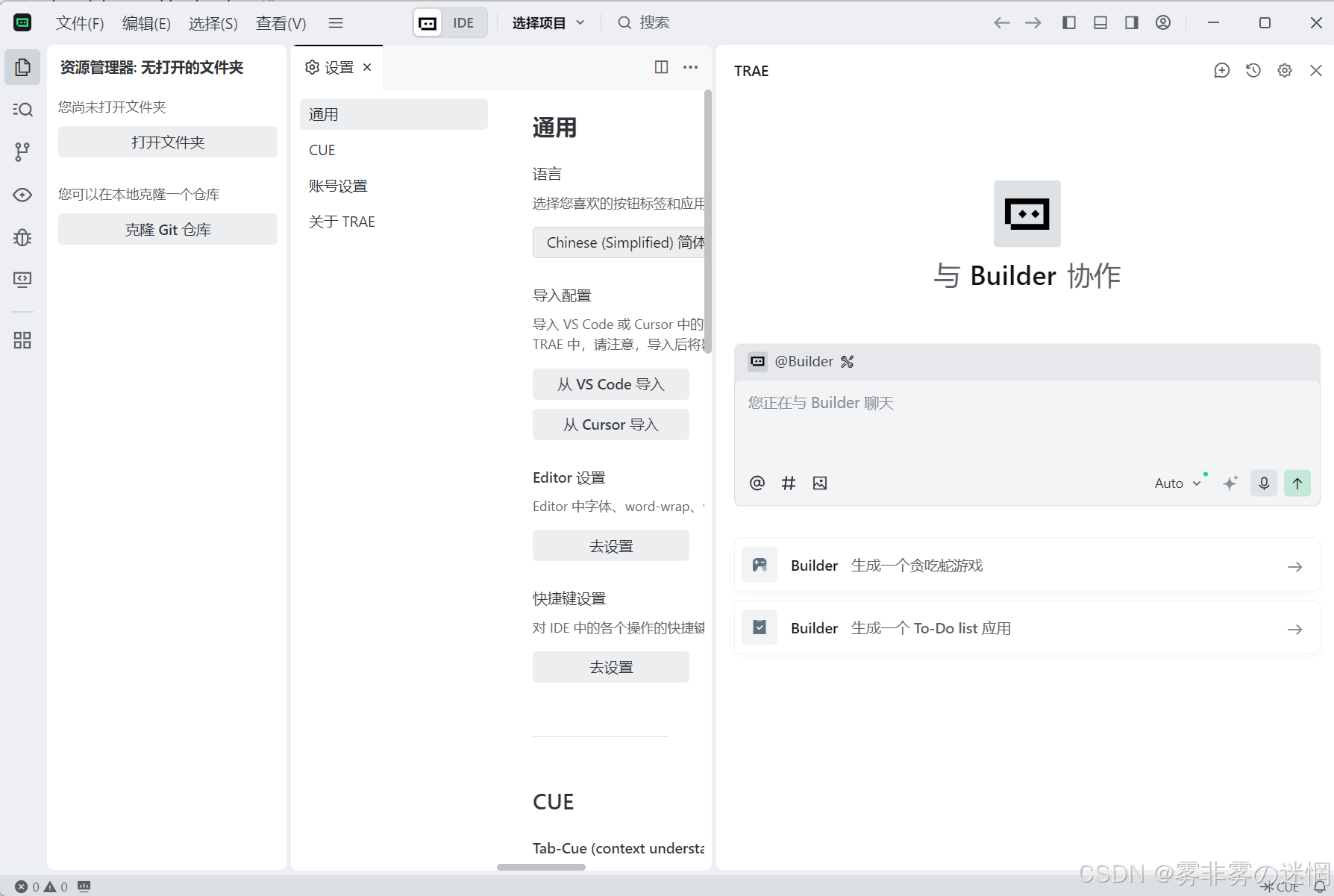Open the TRAE panel settings gear
The height and width of the screenshot is (896, 1334).
[1285, 70]
